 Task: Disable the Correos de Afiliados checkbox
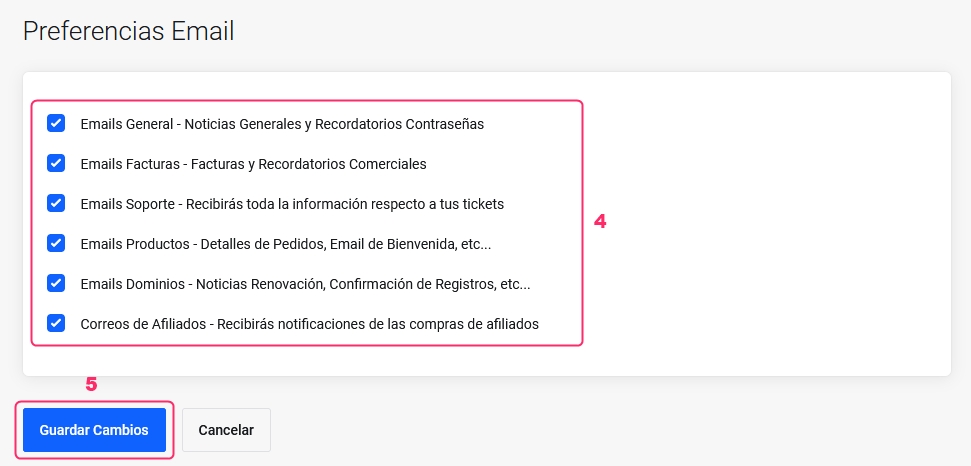click(x=56, y=323)
